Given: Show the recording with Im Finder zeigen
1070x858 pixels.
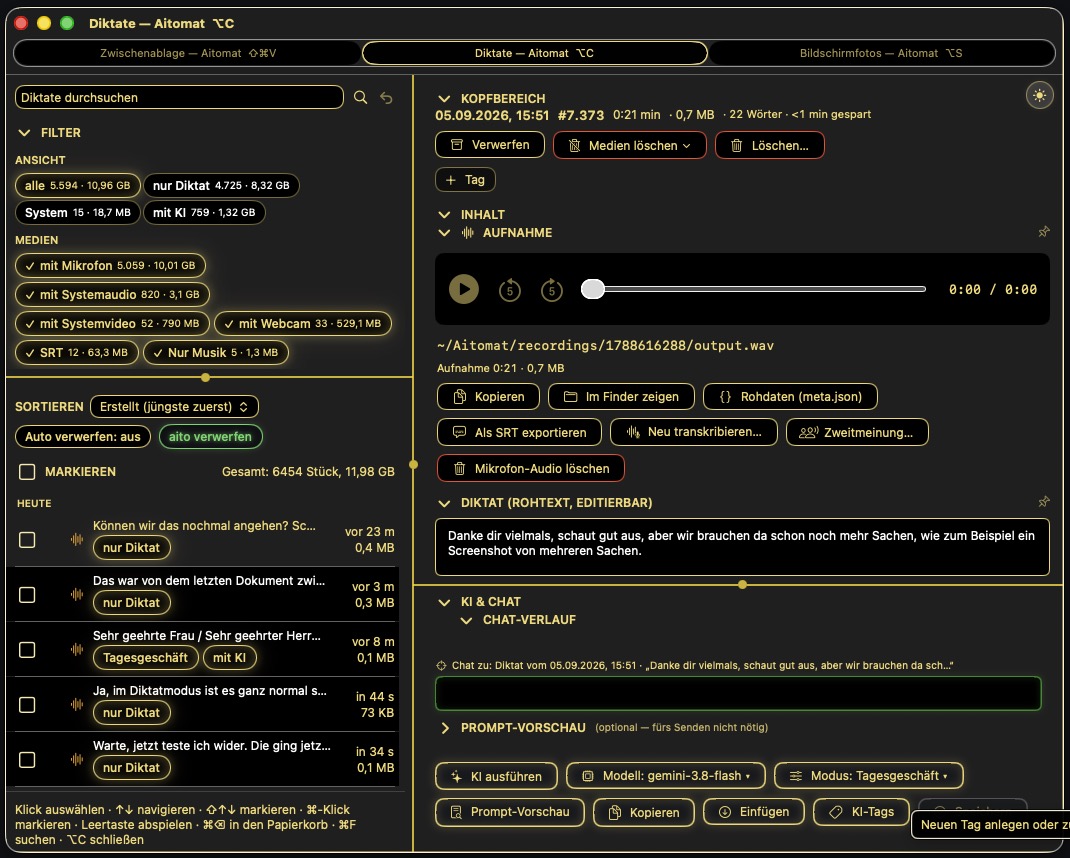Looking at the screenshot, I should pos(621,397).
